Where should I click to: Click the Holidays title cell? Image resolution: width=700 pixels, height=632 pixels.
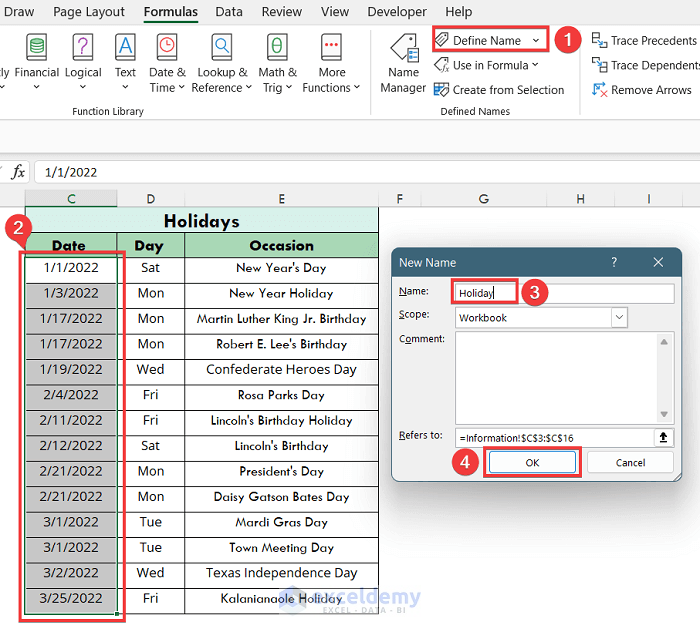pos(202,220)
